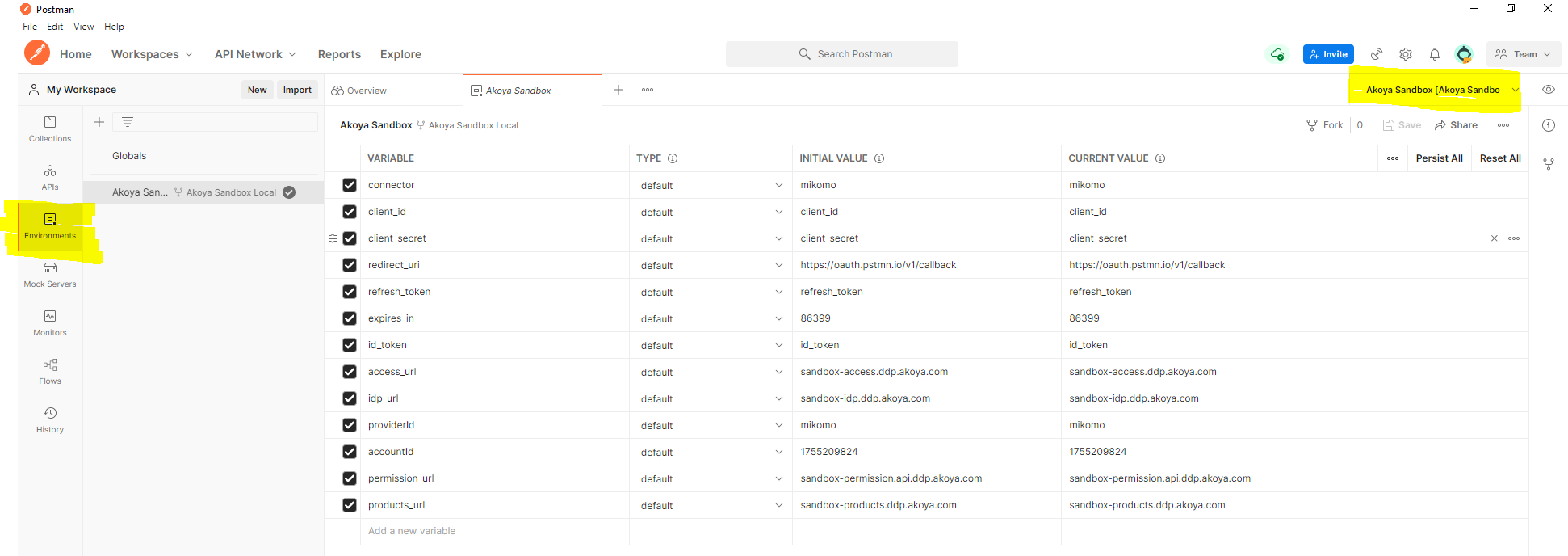Open the Flows sidebar panel
This screenshot has width=1568, height=556.
coord(50,372)
